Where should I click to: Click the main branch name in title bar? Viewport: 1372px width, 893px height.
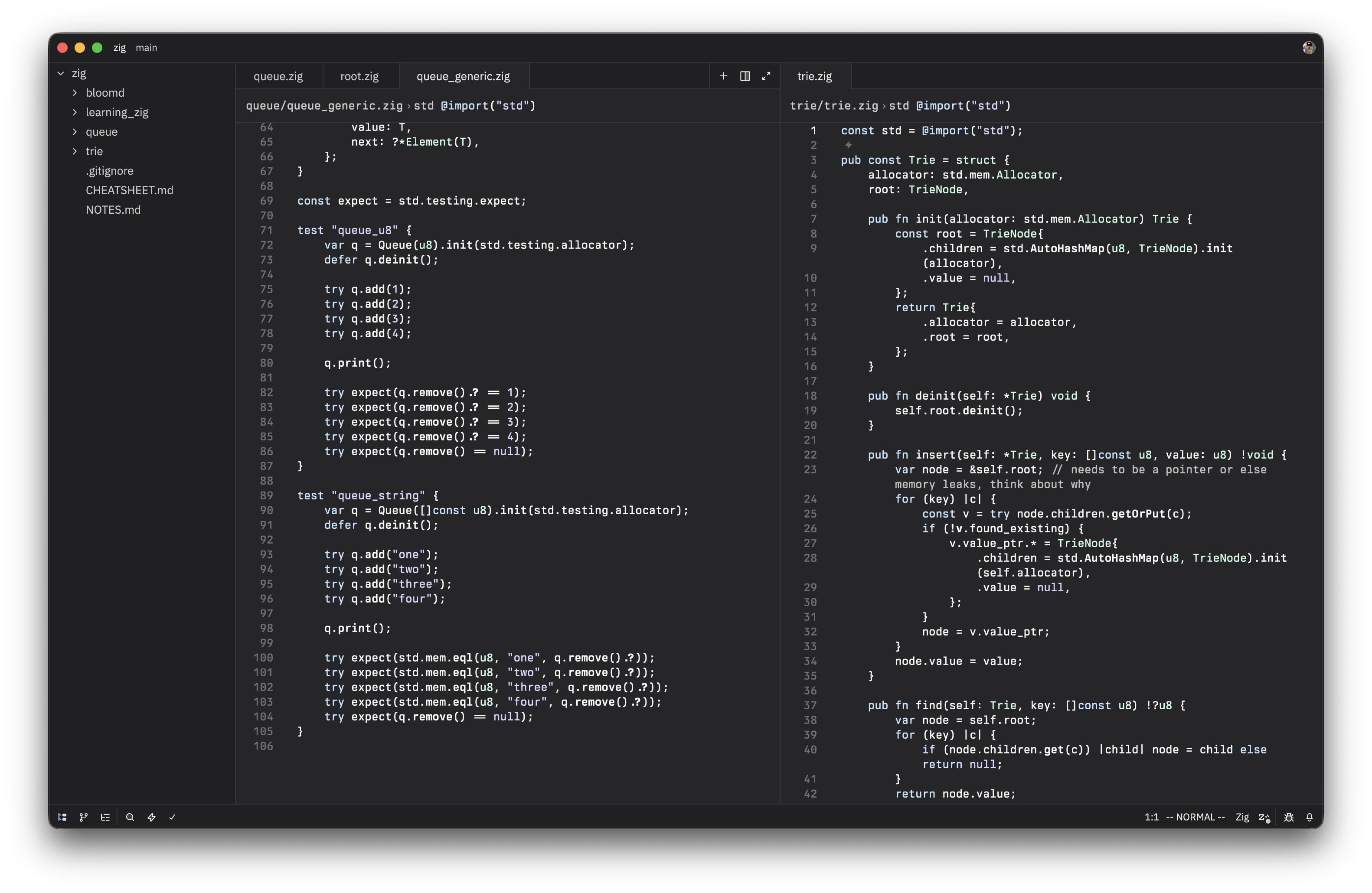pos(147,48)
